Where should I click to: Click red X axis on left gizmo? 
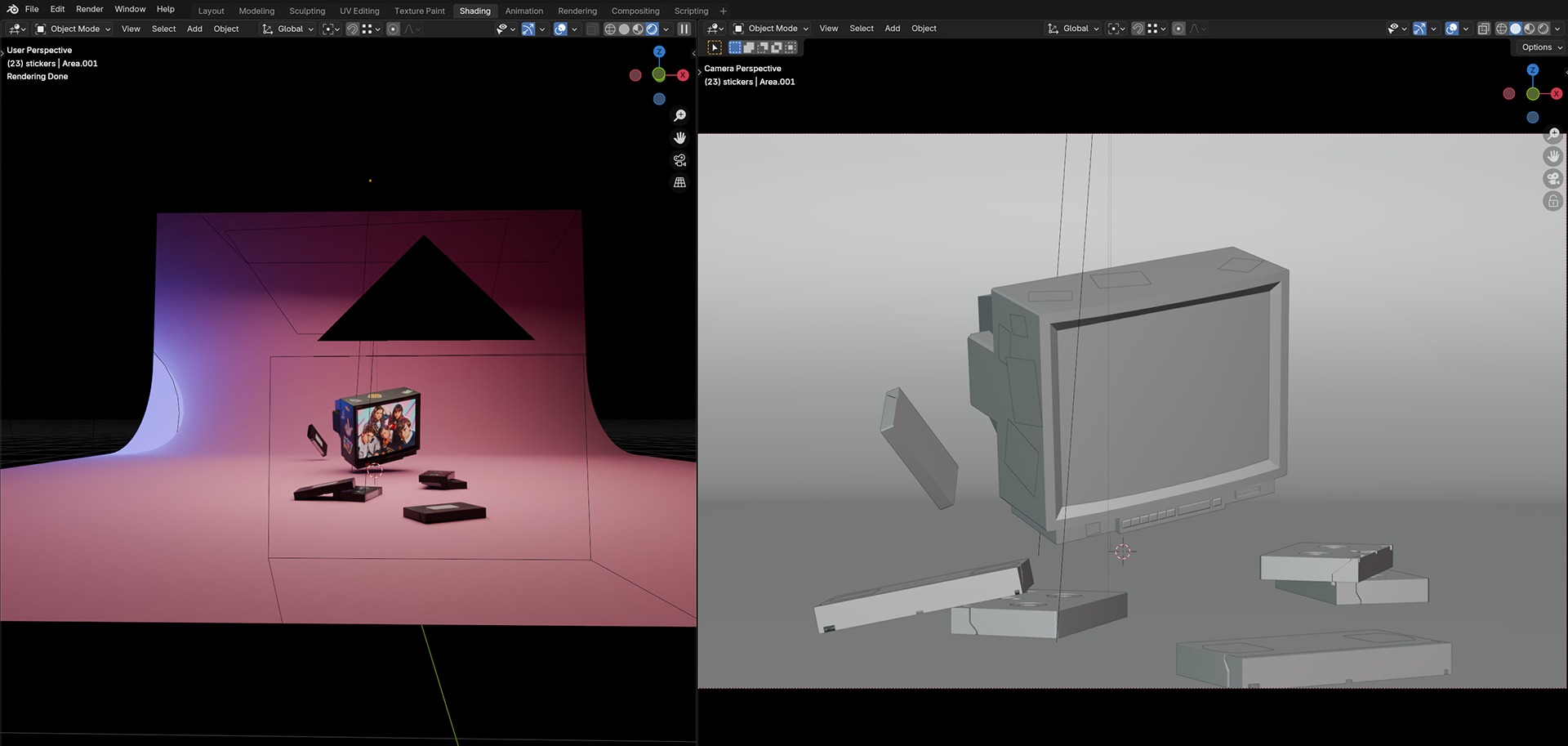(683, 75)
